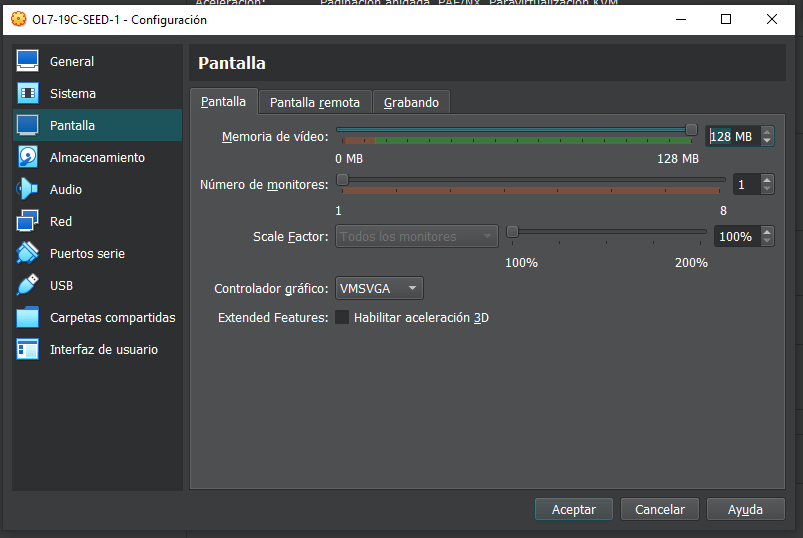The width and height of the screenshot is (803, 538).
Task: Click the Cancelar button
Action: pos(659,509)
